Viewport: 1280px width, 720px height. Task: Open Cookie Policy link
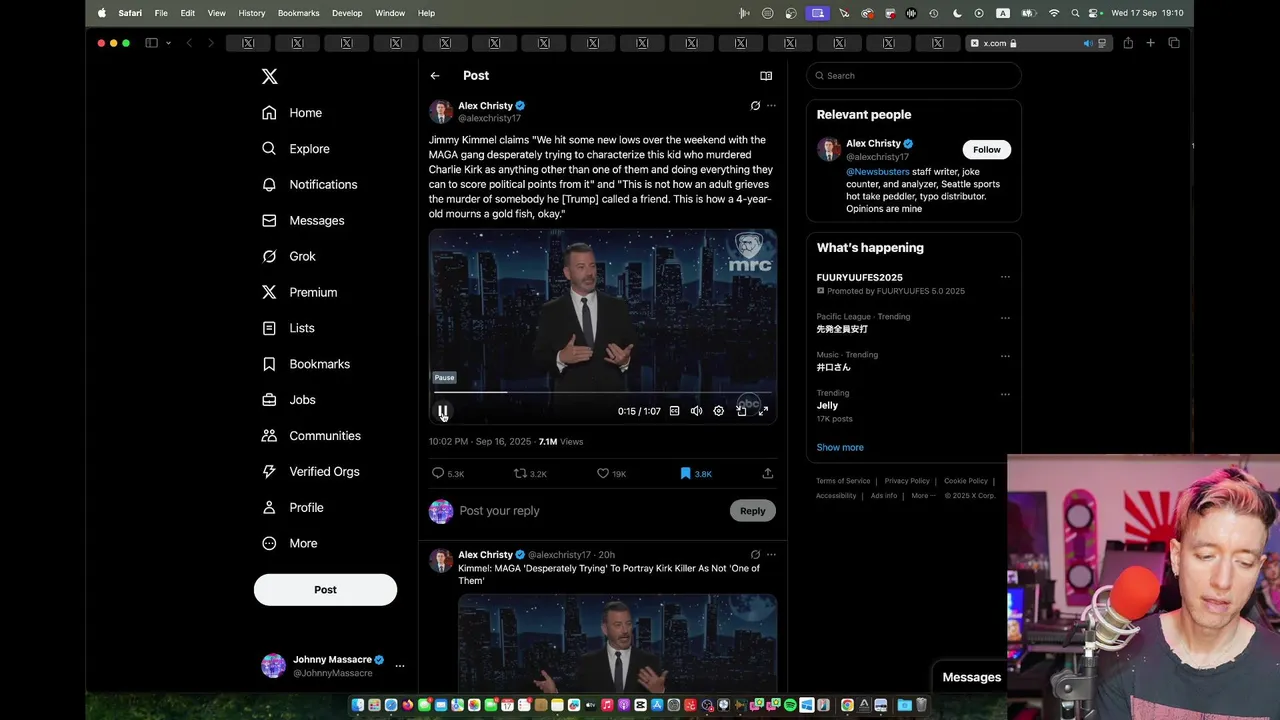967,481
